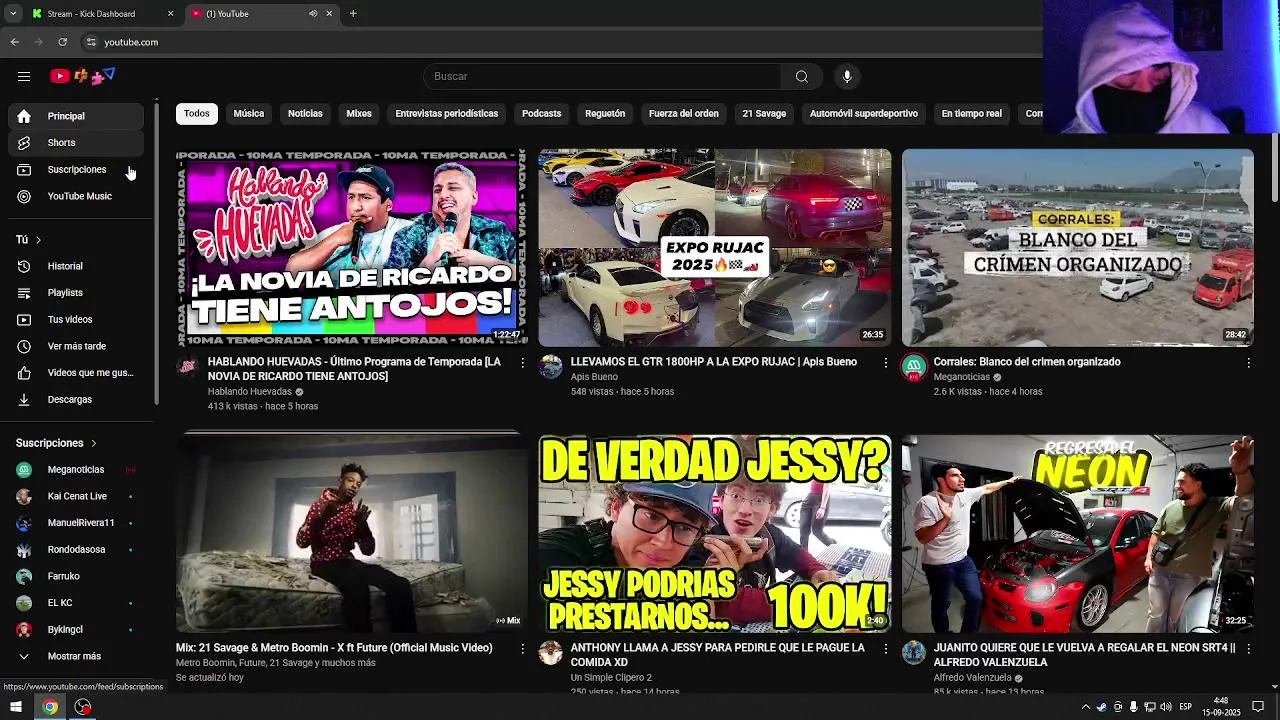
Task: Open YouTube Music in sidebar
Action: point(76,196)
